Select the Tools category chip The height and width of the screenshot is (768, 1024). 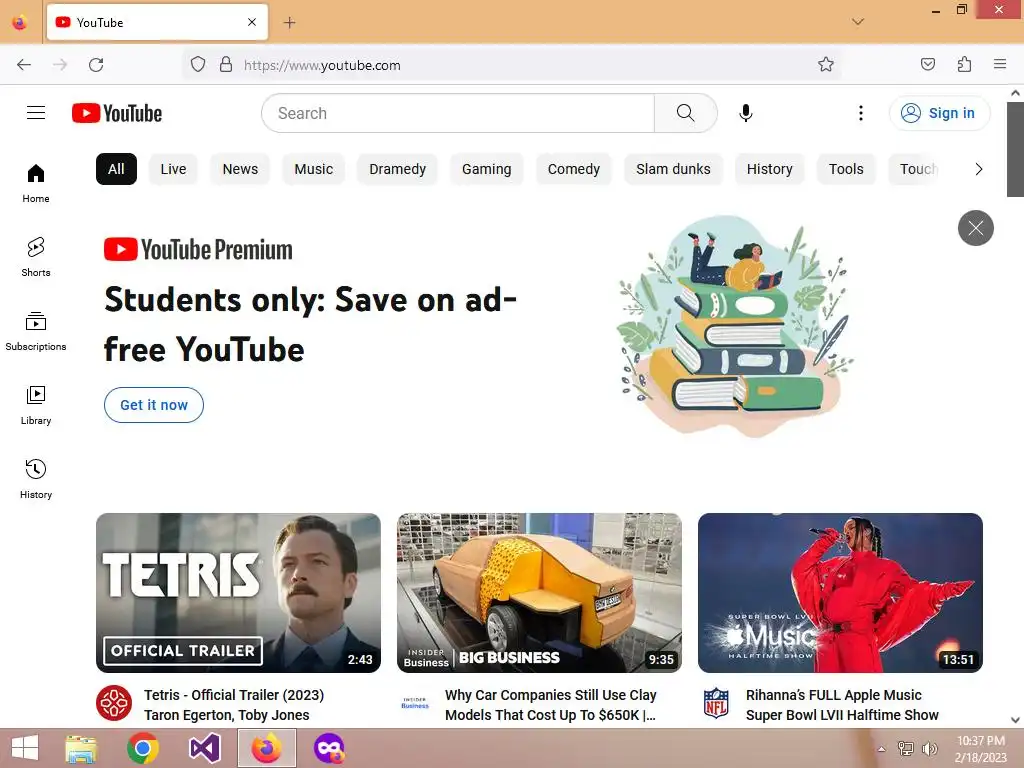tap(846, 169)
